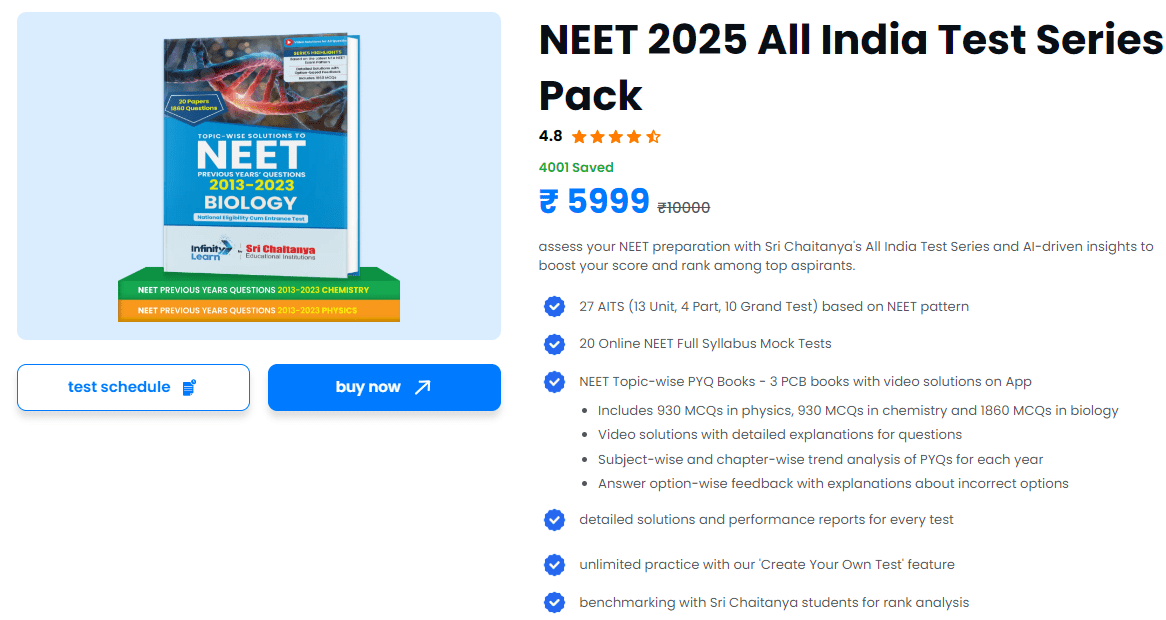1166x620 pixels.
Task: Click checkmark badge beside detailed solutions item
Action: [x=554, y=520]
